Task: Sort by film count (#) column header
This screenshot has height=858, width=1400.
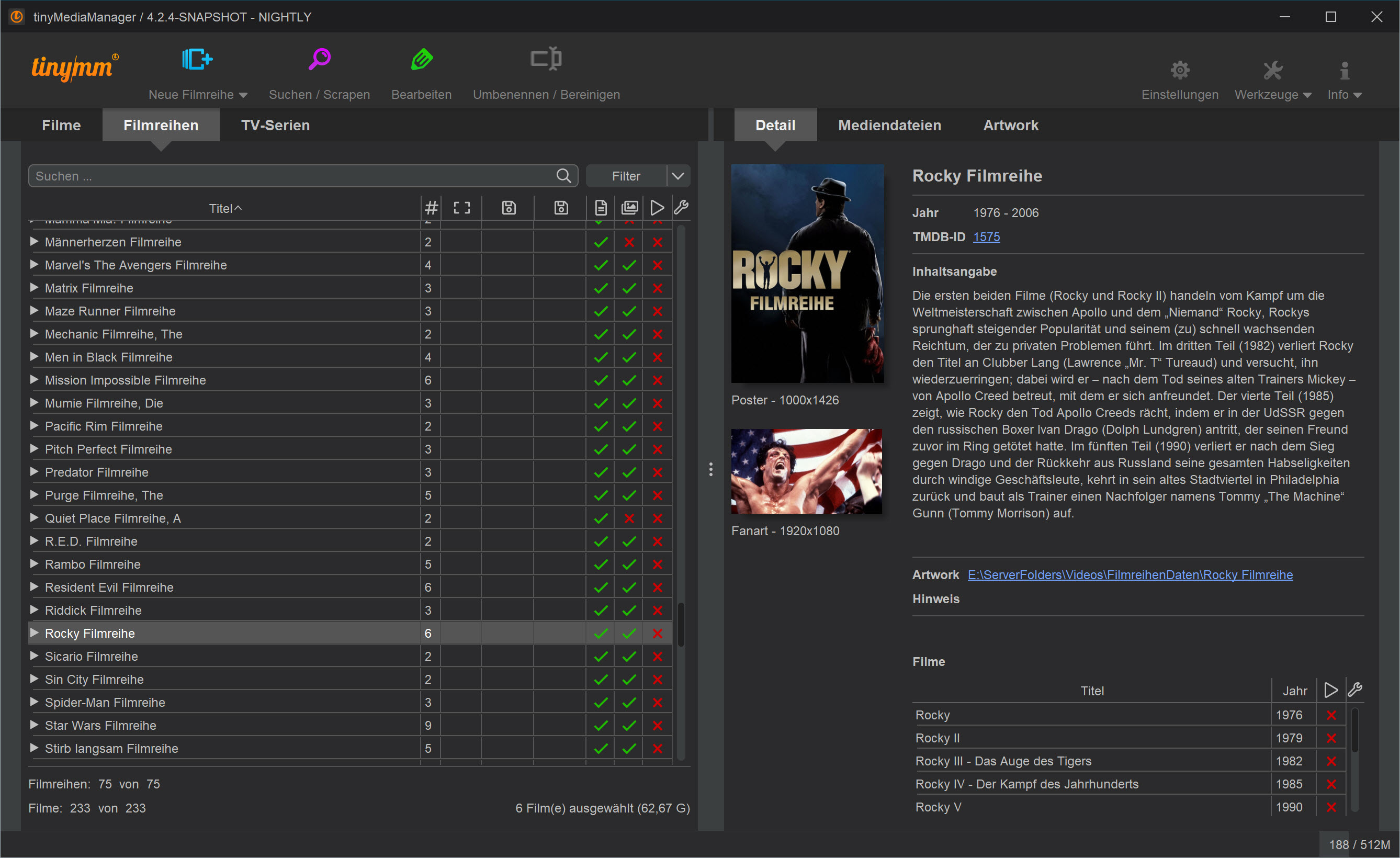Action: coord(431,208)
